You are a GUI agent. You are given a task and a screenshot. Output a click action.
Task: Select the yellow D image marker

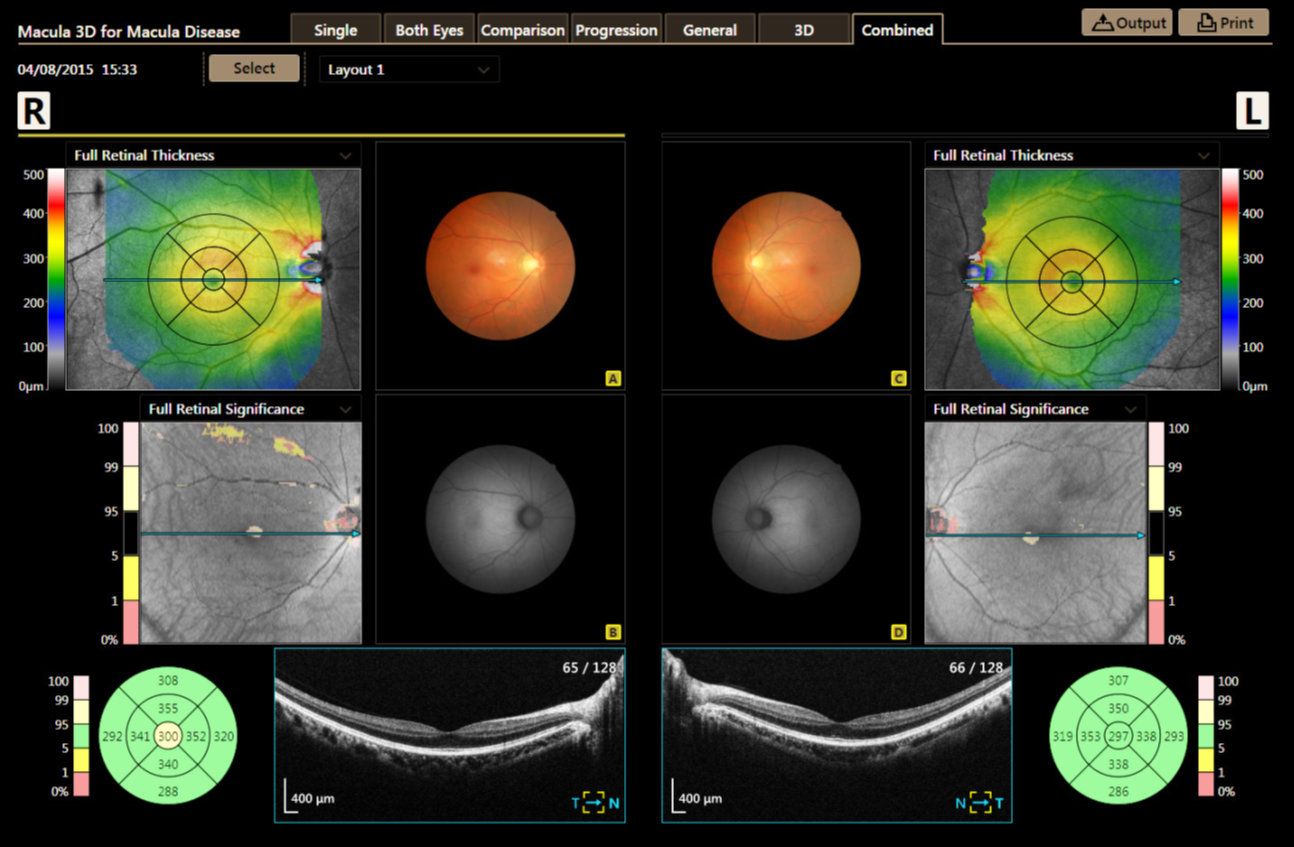(899, 632)
